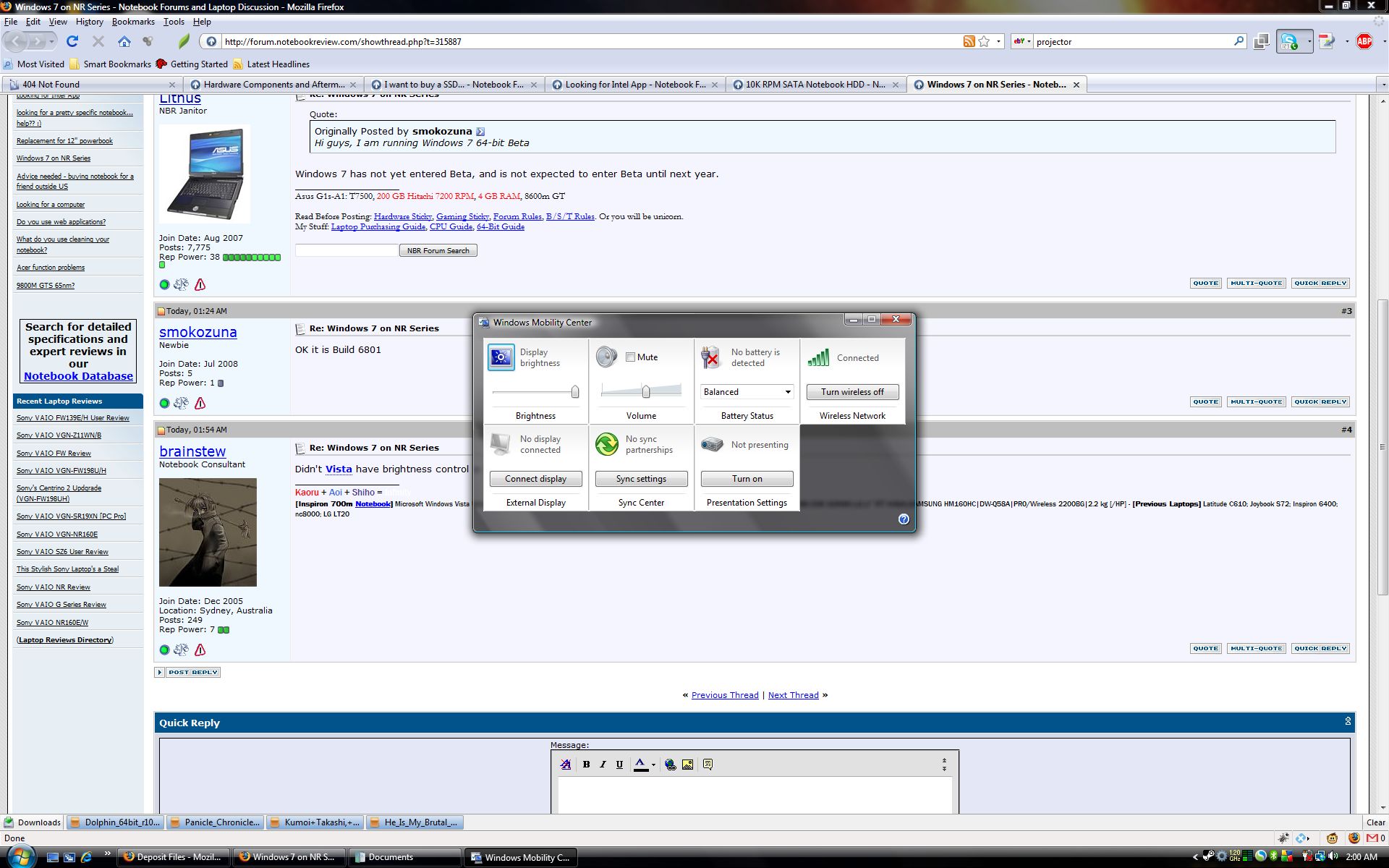Click the Italic icon in Quick Reply editor
1389x868 pixels.
pos(603,764)
